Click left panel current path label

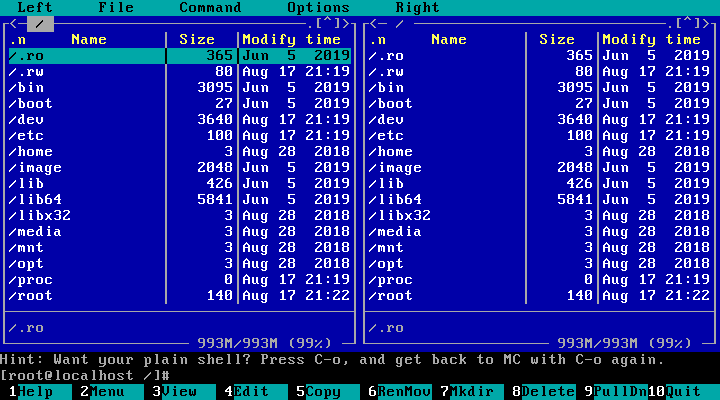pyautogui.click(x=40, y=23)
